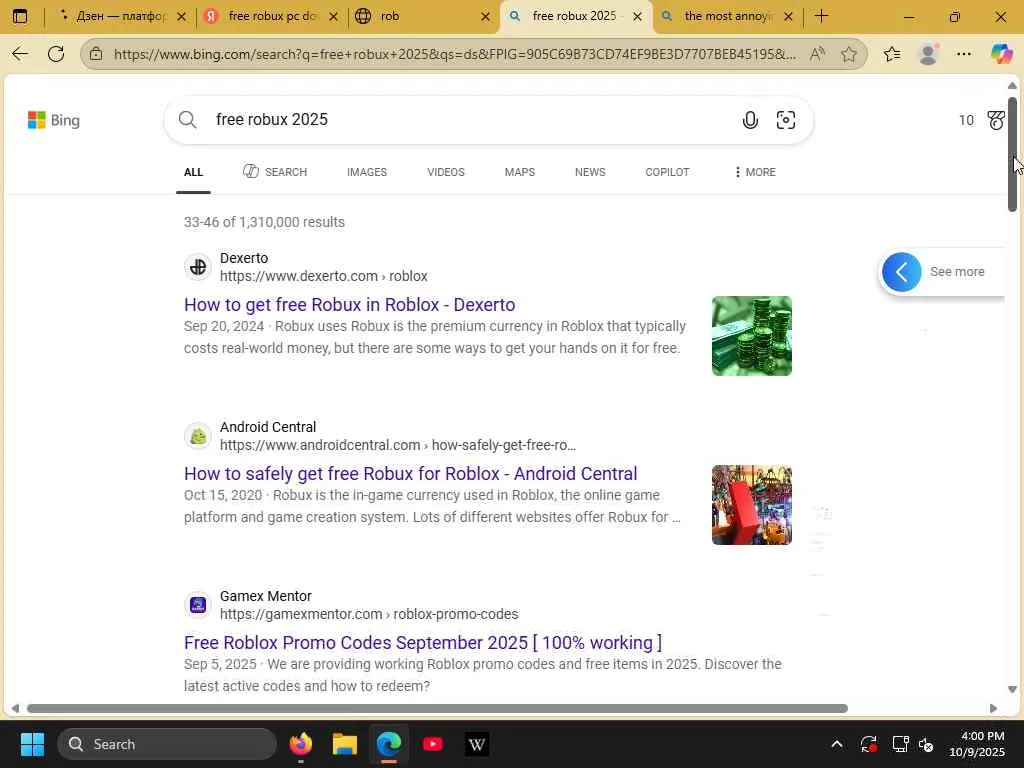Open YouTube app in taskbar
The image size is (1024, 768).
[x=432, y=744]
